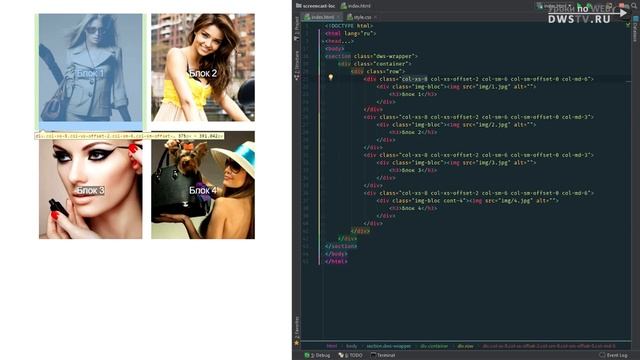Screen dimensions: 640x360
Task: Click the lang="ru" attribute in code
Action: [360, 33]
